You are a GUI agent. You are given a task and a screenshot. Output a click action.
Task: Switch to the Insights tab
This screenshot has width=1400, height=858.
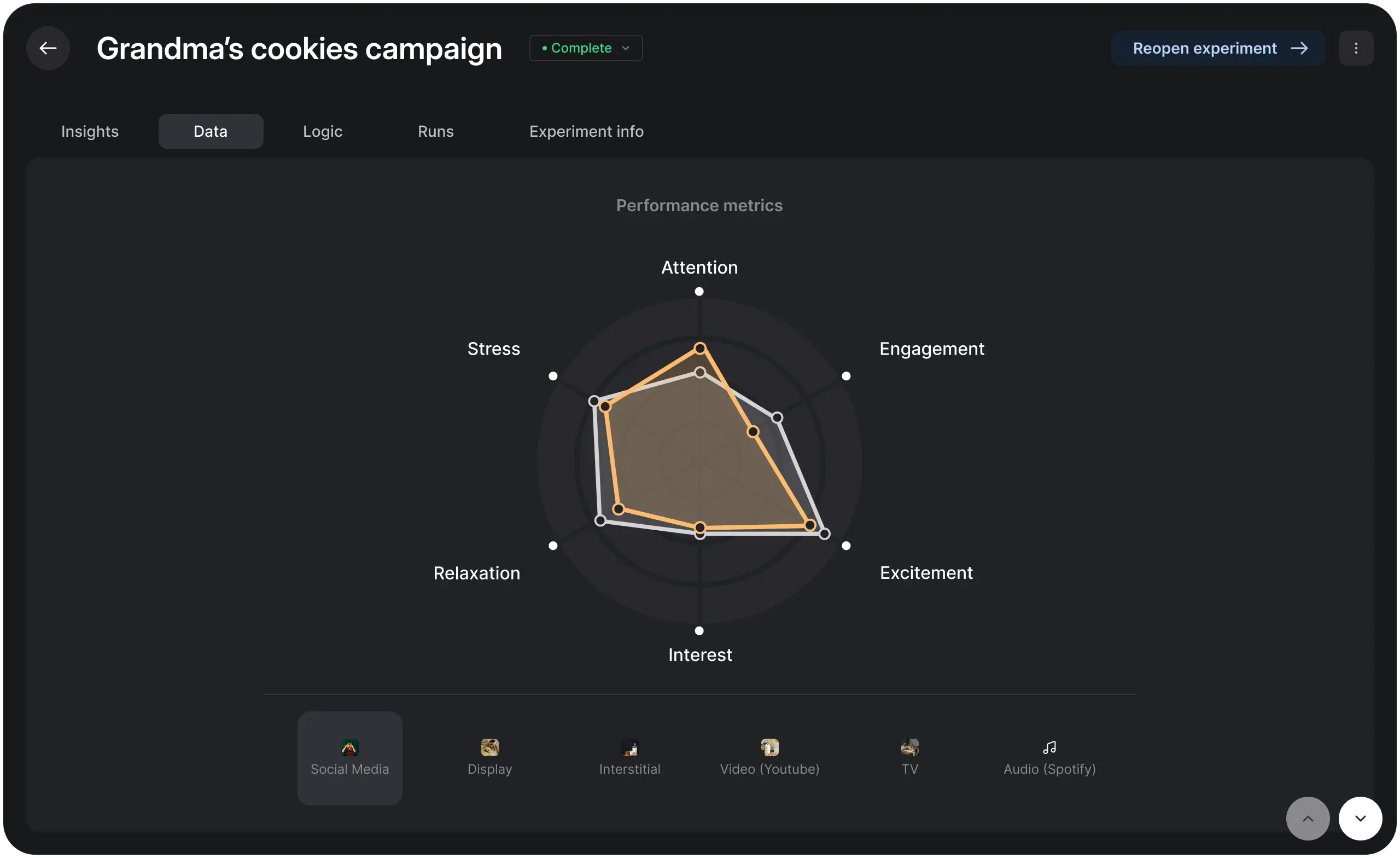point(90,131)
